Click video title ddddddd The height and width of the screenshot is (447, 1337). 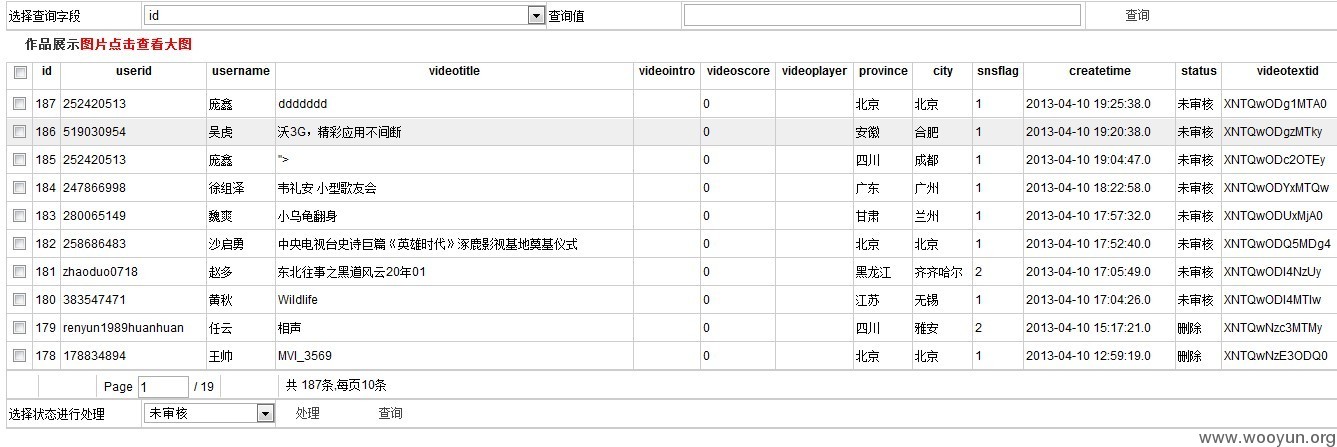click(x=302, y=104)
